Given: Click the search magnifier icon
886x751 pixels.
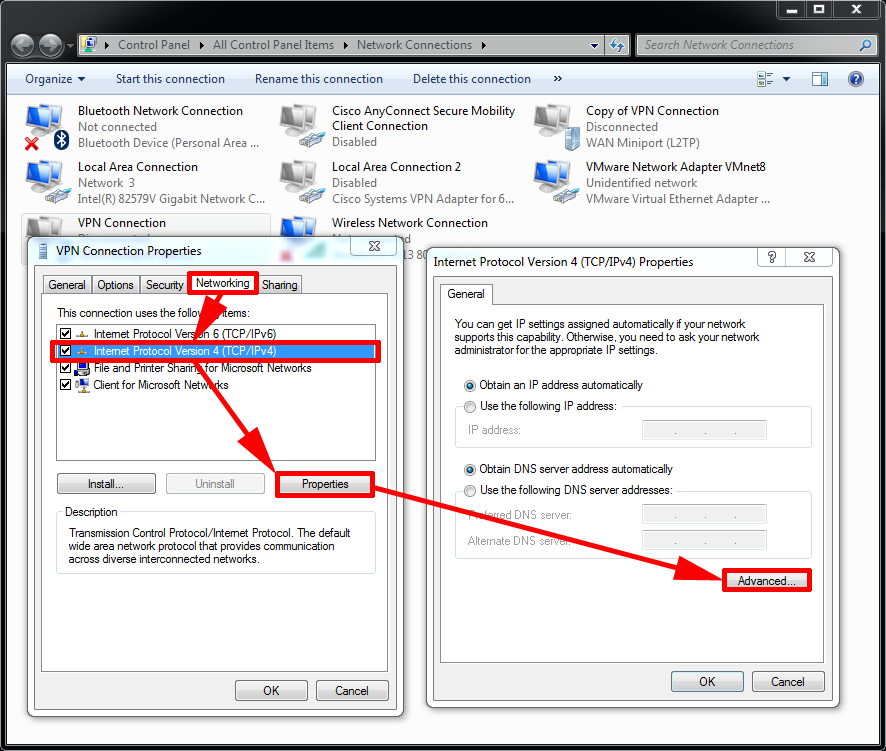Looking at the screenshot, I should tap(865, 45).
